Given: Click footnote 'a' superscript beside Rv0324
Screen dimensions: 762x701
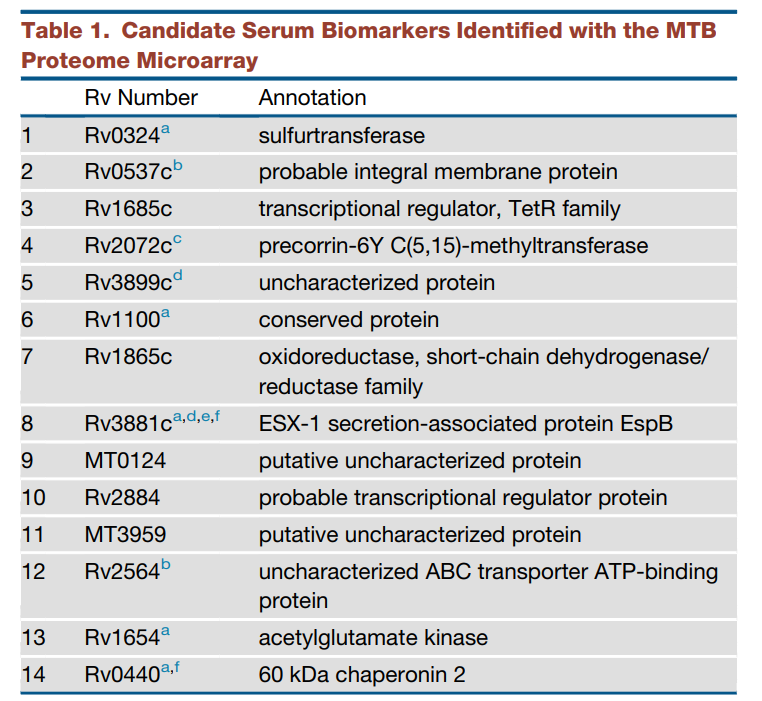Looking at the screenshot, I should point(166,129).
